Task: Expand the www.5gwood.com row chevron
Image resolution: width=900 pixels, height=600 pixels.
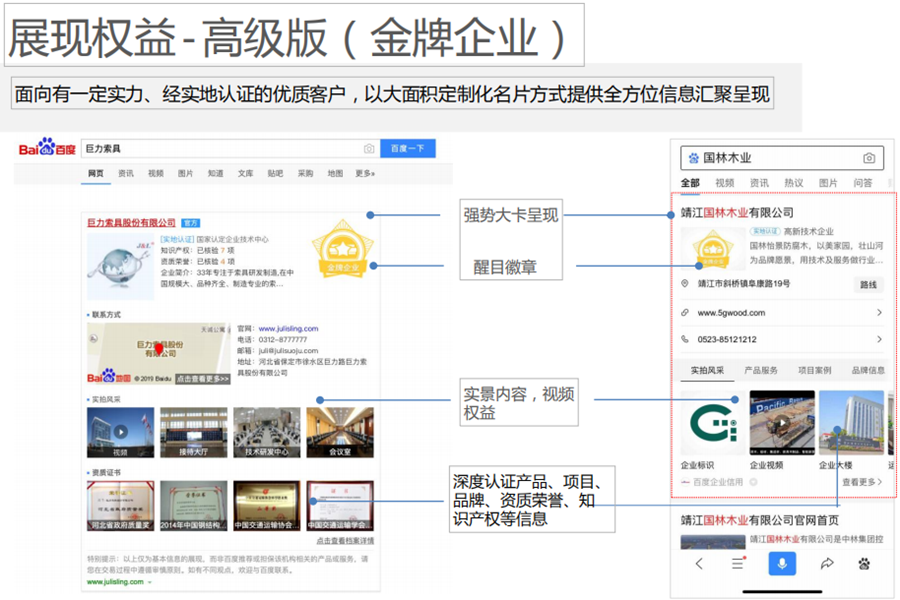Action: click(879, 312)
